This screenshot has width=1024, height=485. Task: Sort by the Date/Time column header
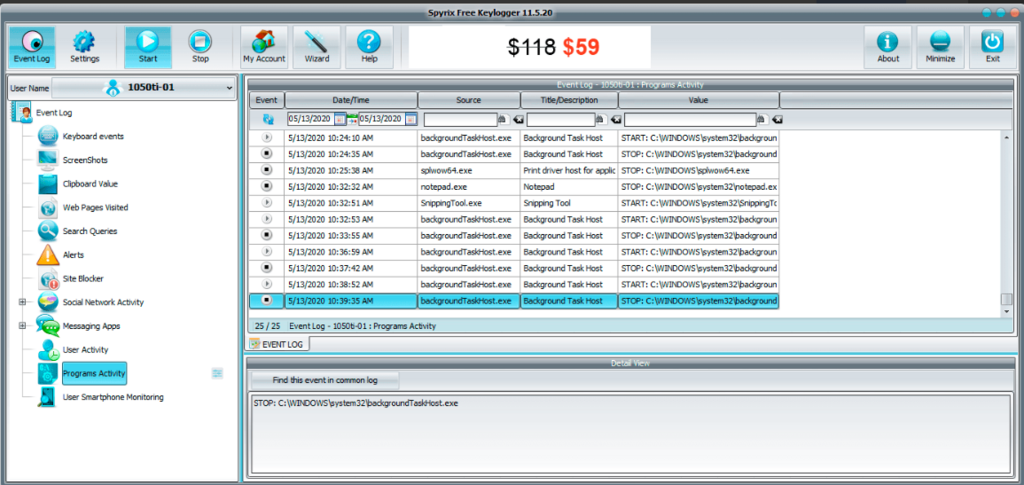pos(351,100)
